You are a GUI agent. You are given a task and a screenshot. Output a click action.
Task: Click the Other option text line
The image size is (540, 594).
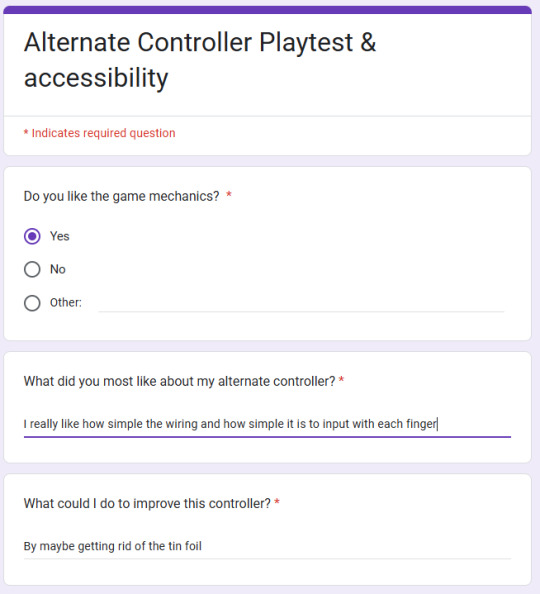click(301, 303)
